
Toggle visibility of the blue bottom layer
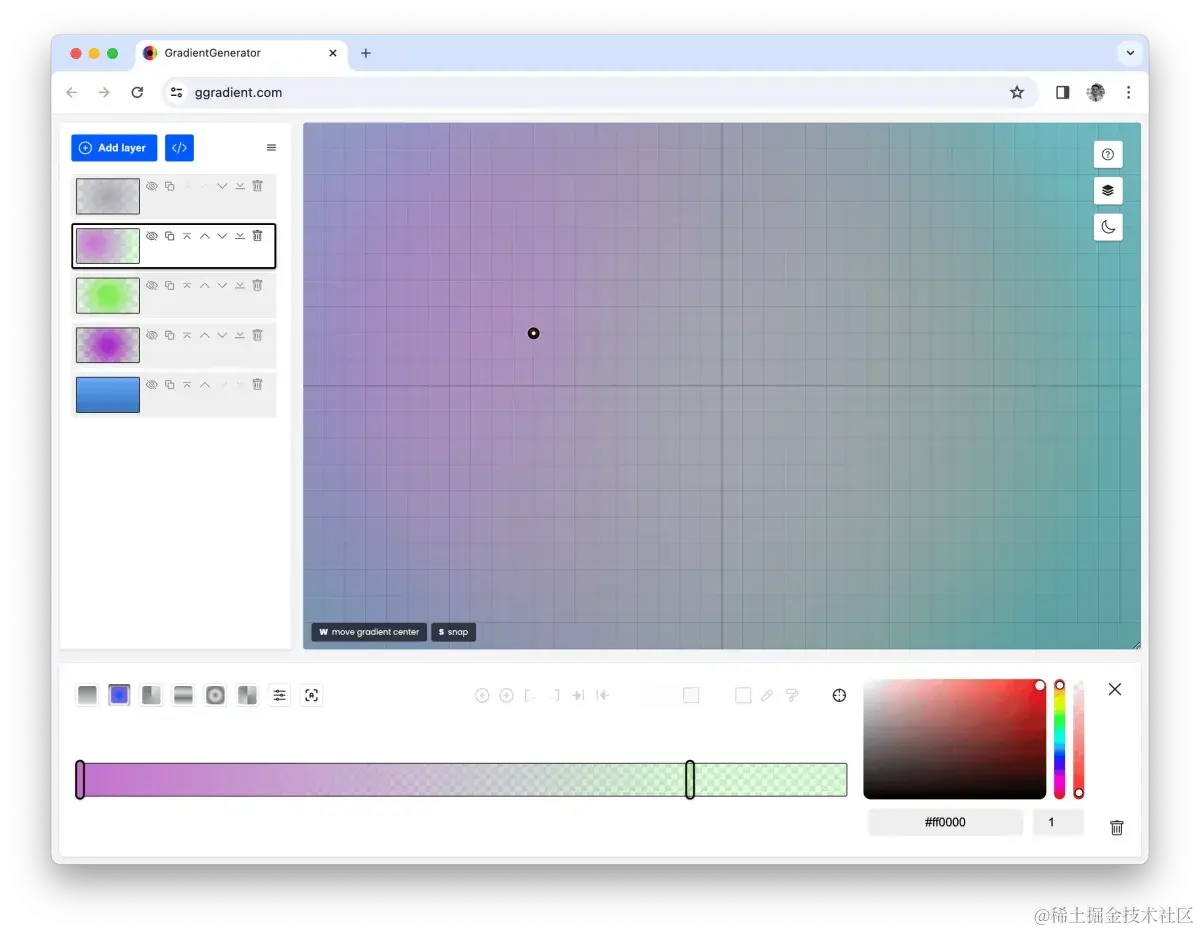pyautogui.click(x=151, y=384)
